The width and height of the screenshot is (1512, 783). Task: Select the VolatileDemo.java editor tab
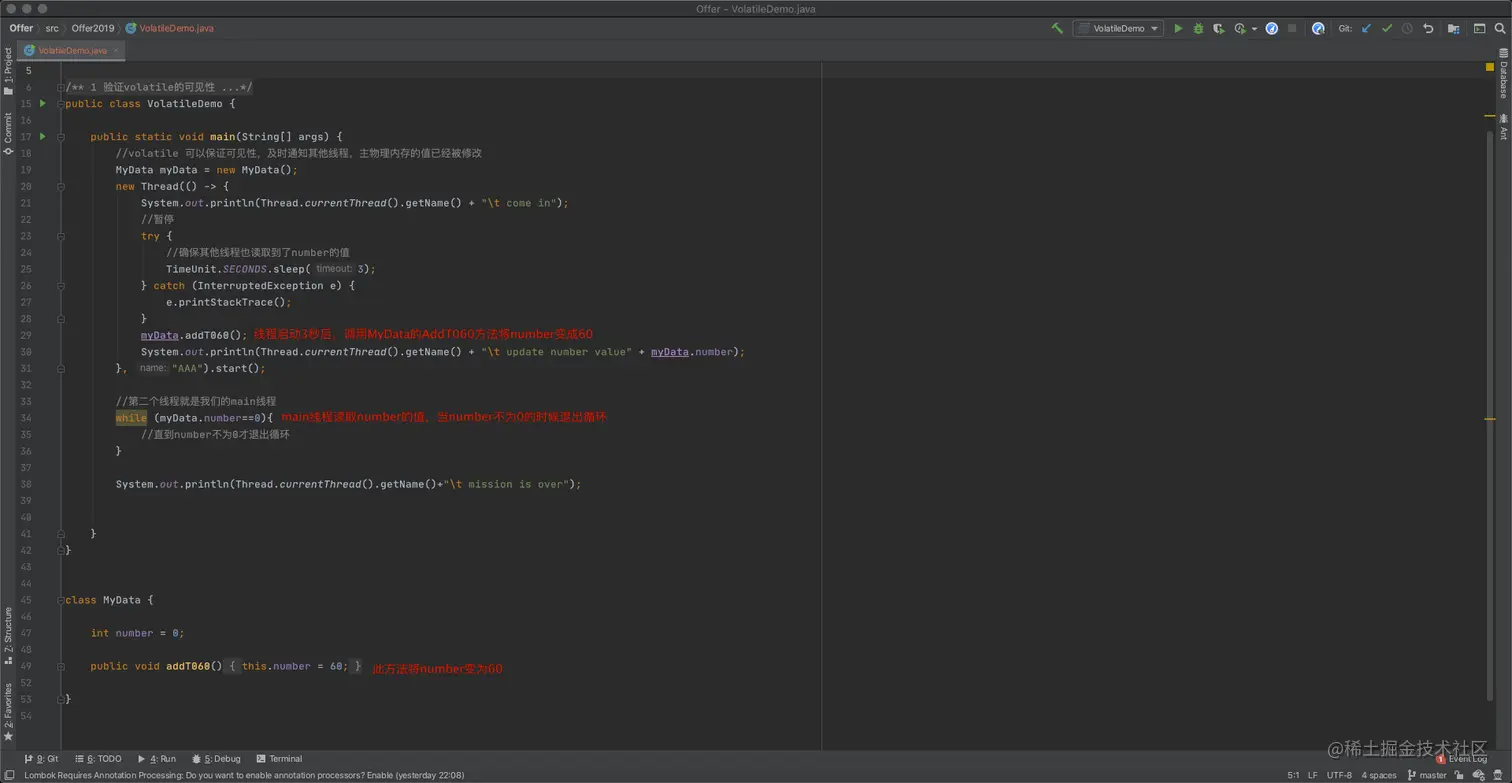point(72,49)
